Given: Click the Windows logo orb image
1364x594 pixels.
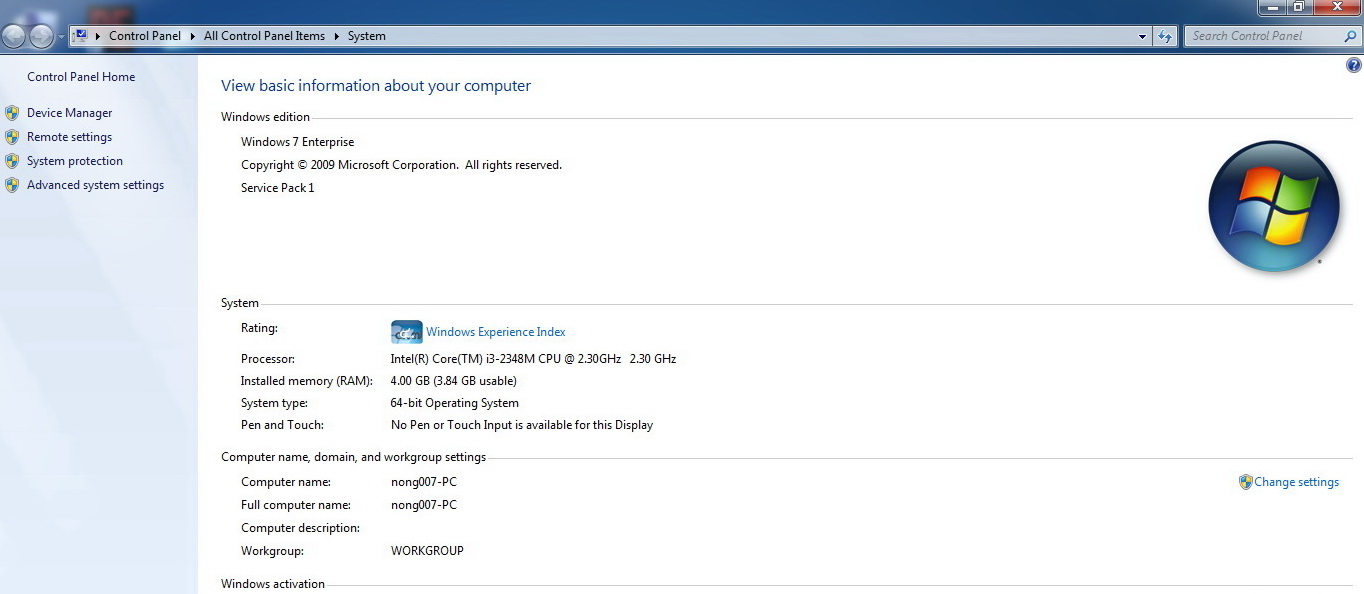Looking at the screenshot, I should [x=1273, y=206].
